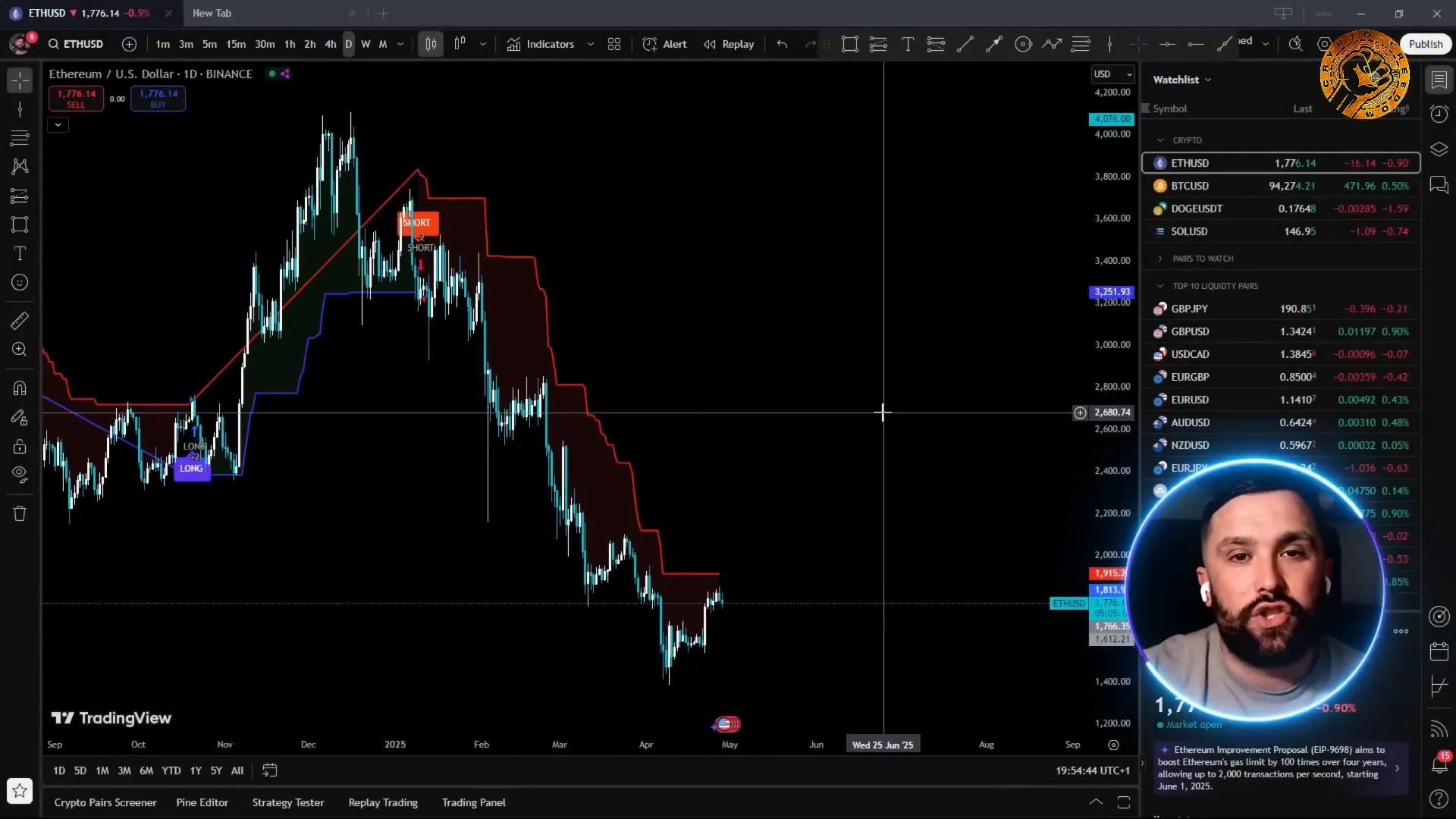Hide all drawings with eye icon

coord(20,475)
